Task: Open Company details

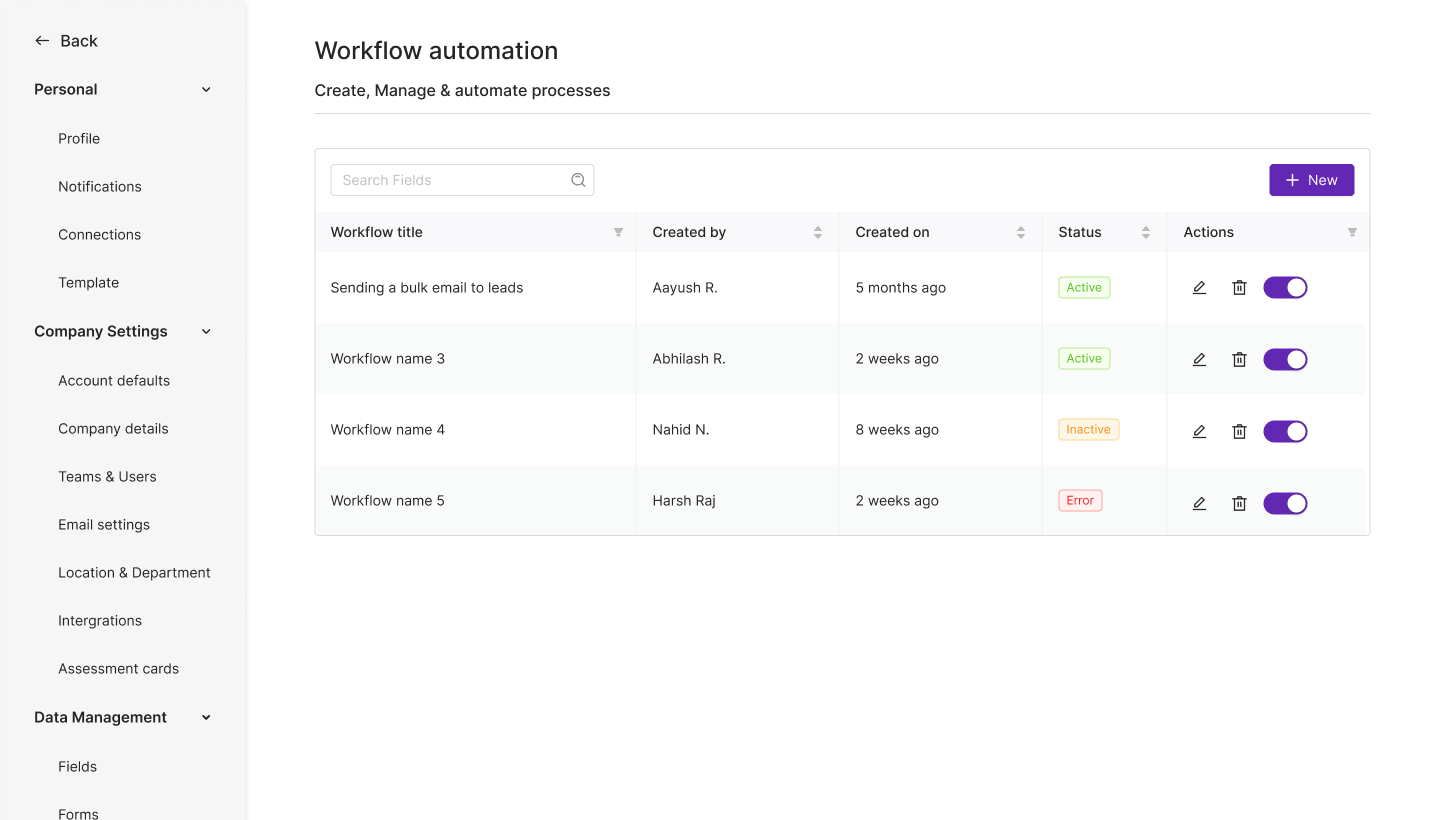Action: [x=113, y=428]
